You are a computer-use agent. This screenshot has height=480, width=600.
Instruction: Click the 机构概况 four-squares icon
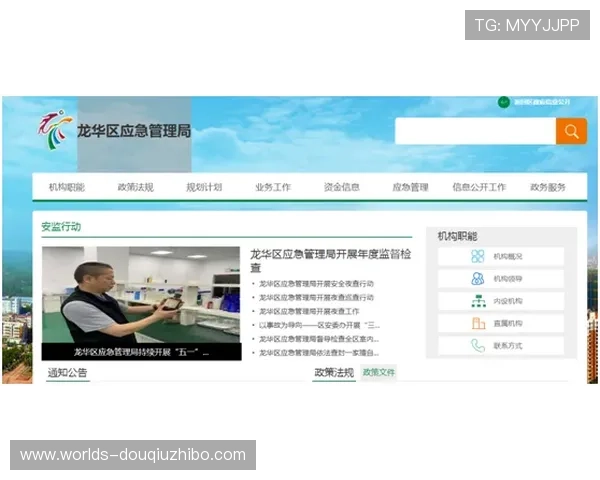(x=478, y=256)
